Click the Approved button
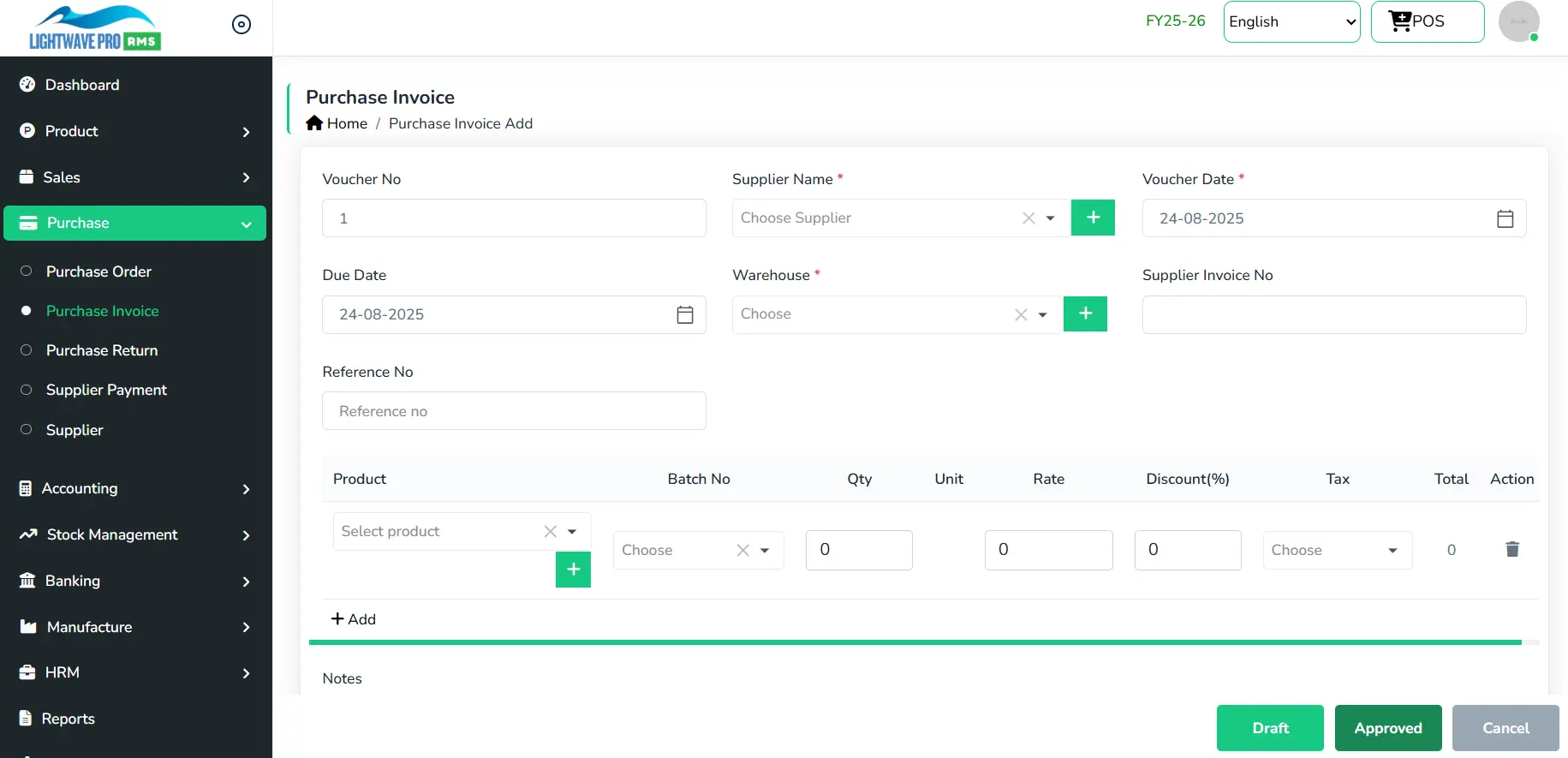The width and height of the screenshot is (1568, 758). coord(1387,728)
